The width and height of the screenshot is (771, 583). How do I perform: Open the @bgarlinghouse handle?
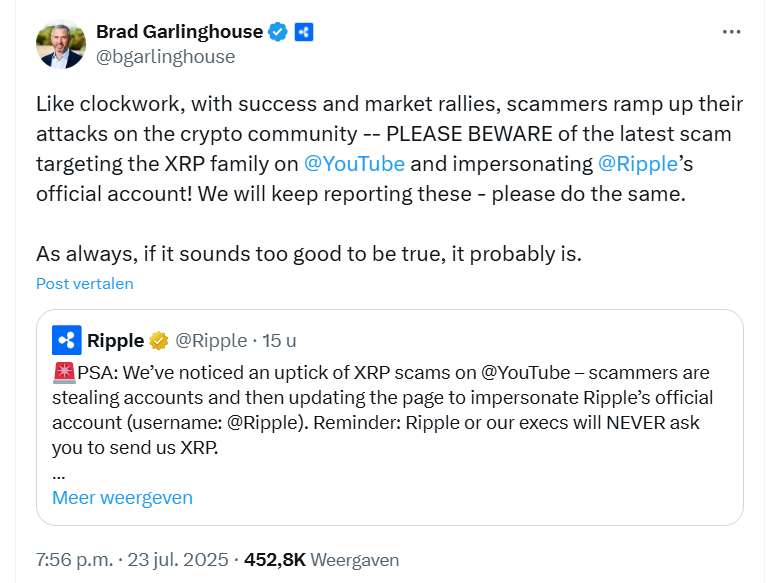[x=165, y=57]
